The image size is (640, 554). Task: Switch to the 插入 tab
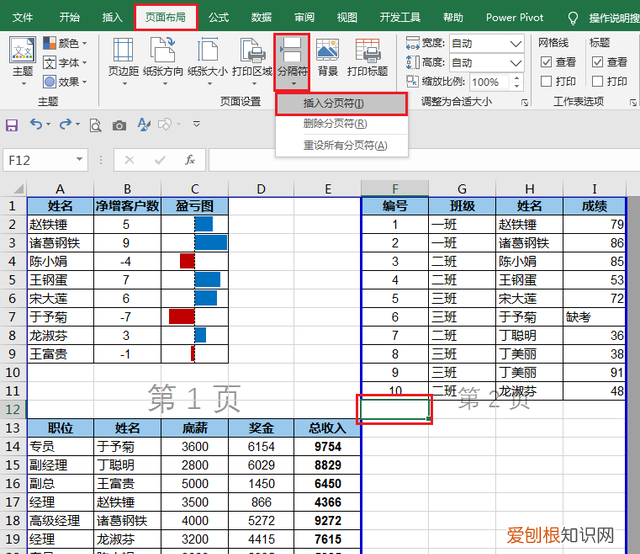[112, 18]
